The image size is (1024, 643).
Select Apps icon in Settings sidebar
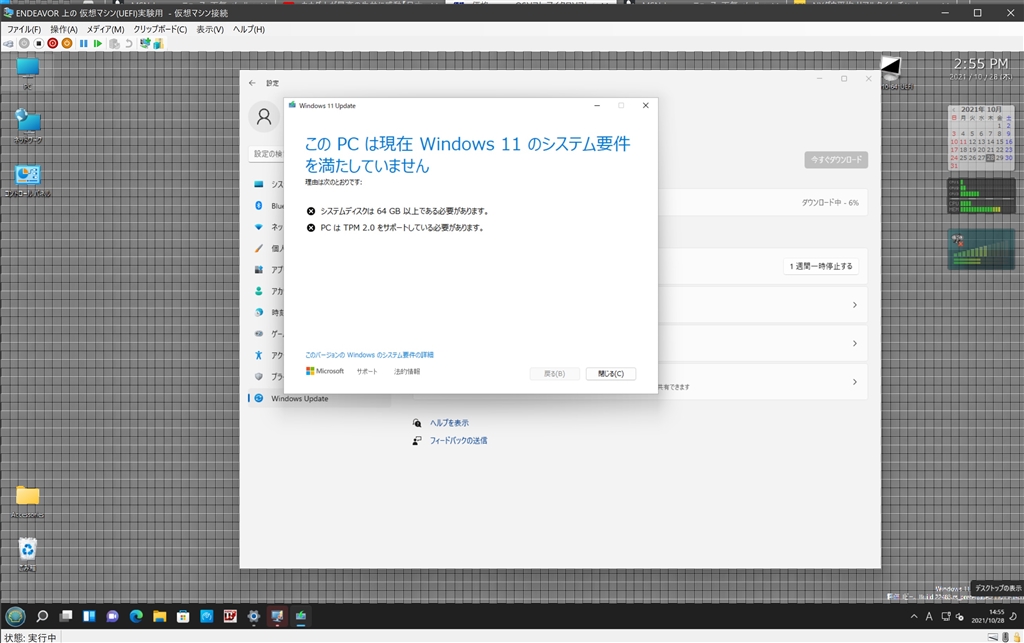click(259, 270)
